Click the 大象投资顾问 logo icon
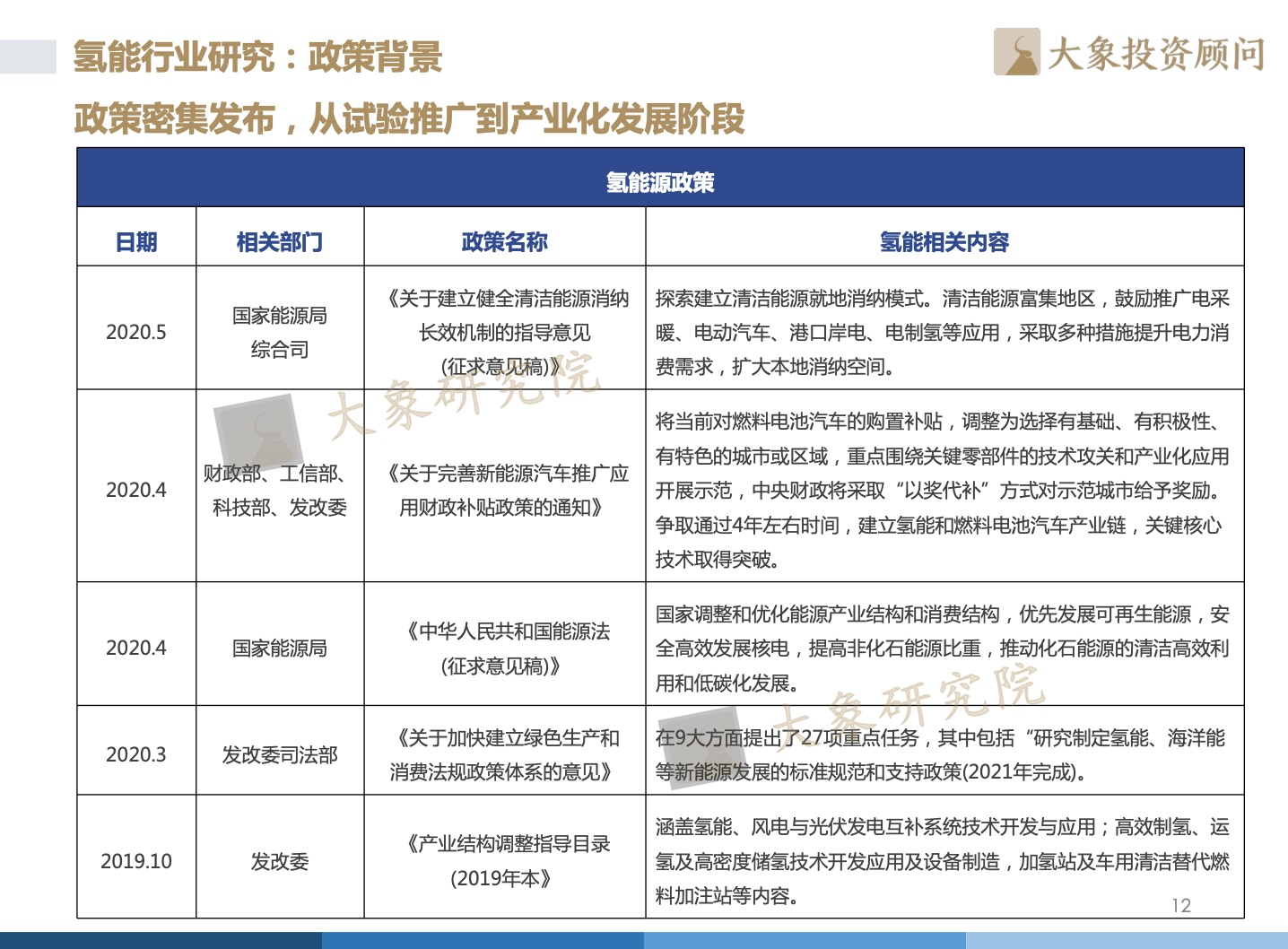 point(1016,52)
